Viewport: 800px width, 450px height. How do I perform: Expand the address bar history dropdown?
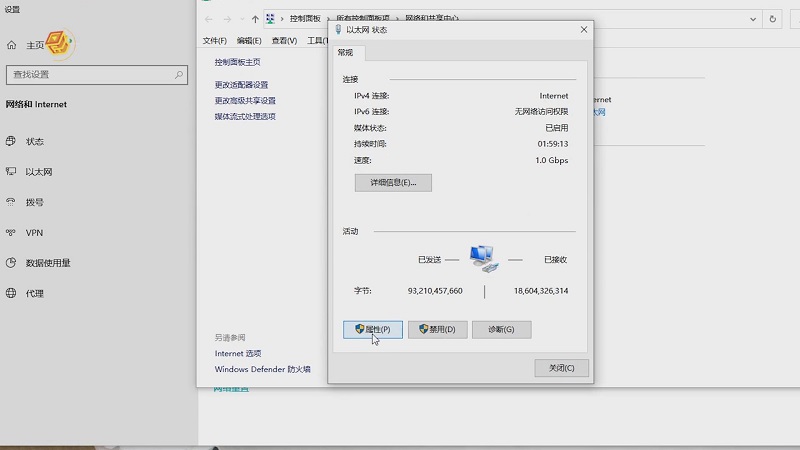click(x=753, y=19)
